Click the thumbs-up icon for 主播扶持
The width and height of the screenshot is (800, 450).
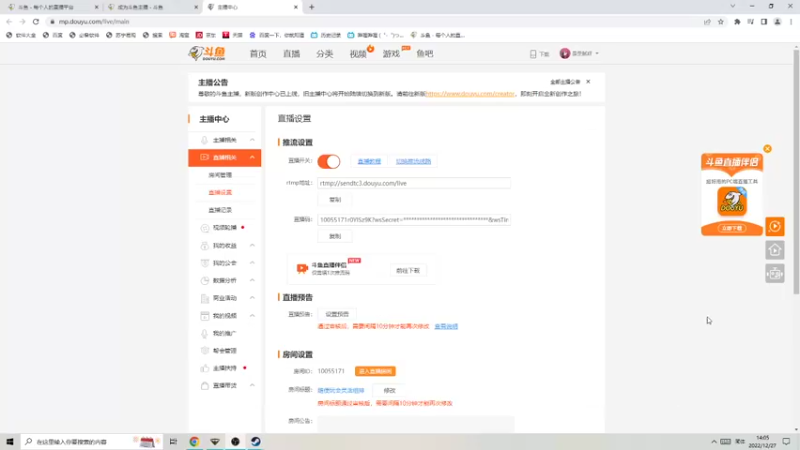pos(205,368)
